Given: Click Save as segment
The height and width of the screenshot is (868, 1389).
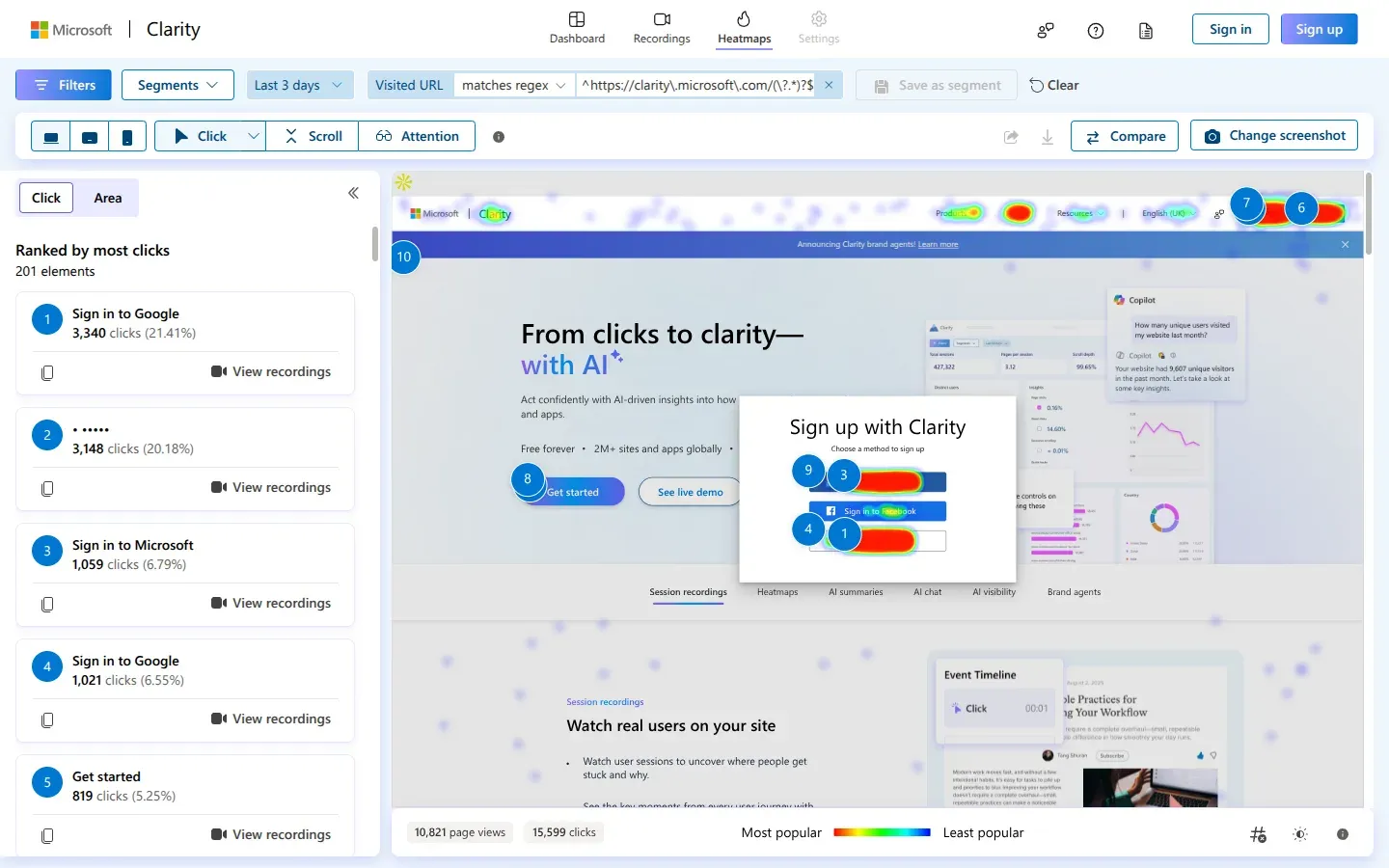Looking at the screenshot, I should point(937,85).
